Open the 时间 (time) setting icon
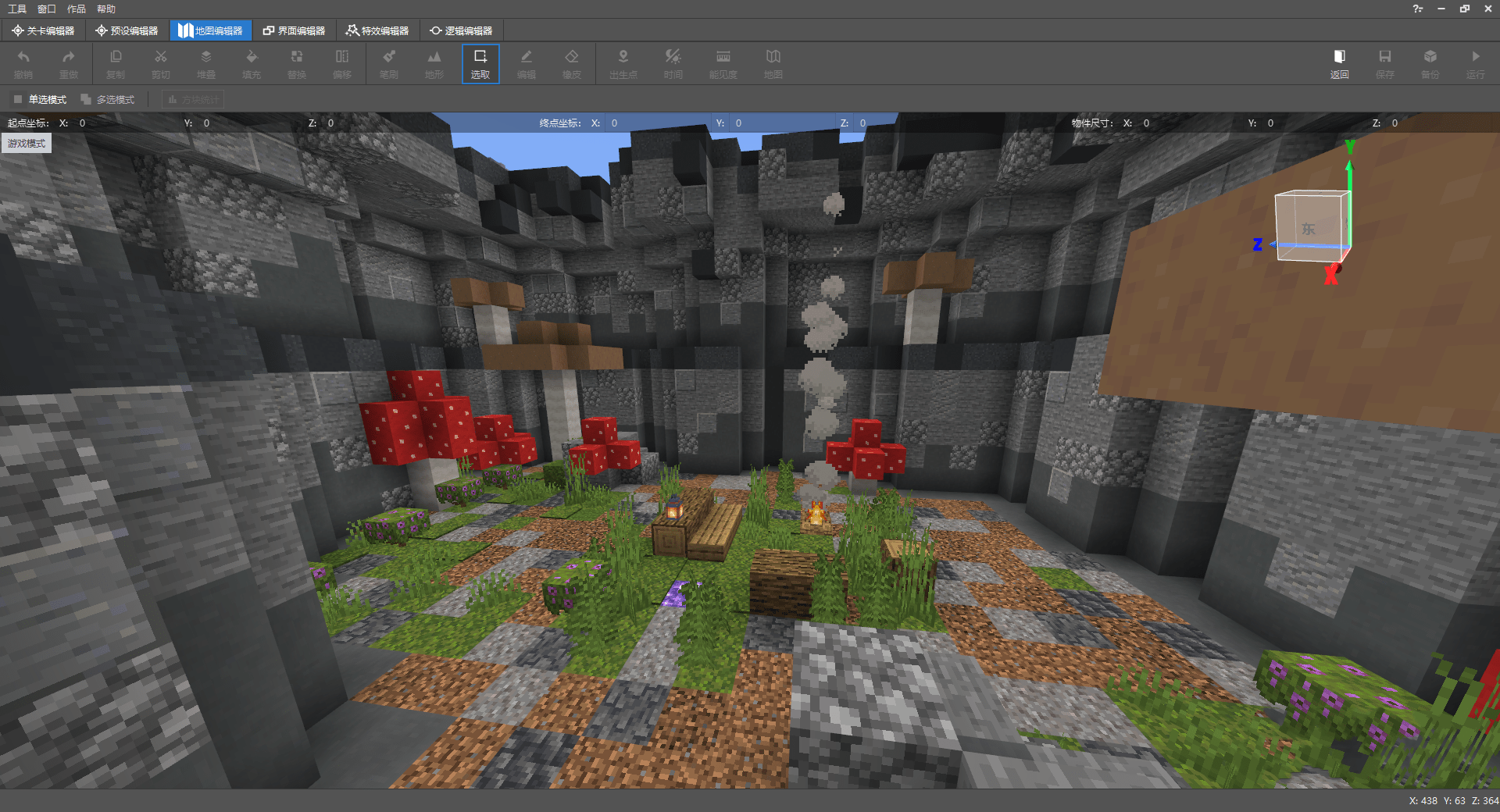This screenshot has width=1500, height=812. (x=673, y=64)
